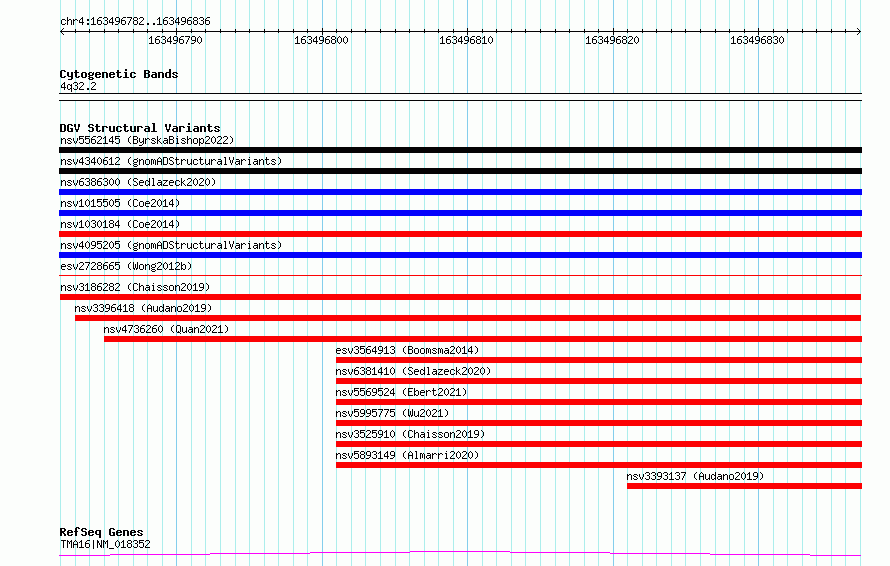Click the red bar under nsv5893149
Image resolution: width=890 pixels, height=566 pixels.
pos(599,465)
